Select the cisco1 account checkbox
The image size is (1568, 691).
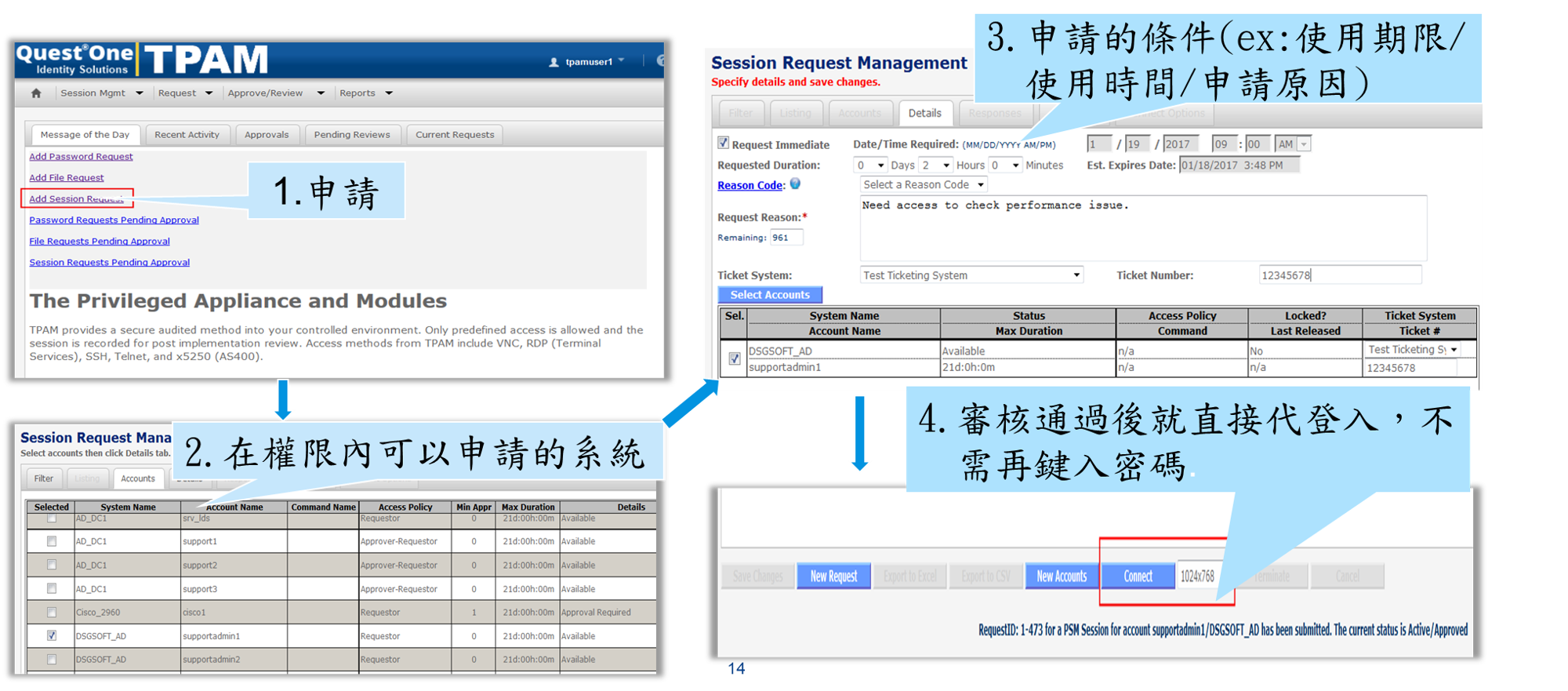click(52, 612)
